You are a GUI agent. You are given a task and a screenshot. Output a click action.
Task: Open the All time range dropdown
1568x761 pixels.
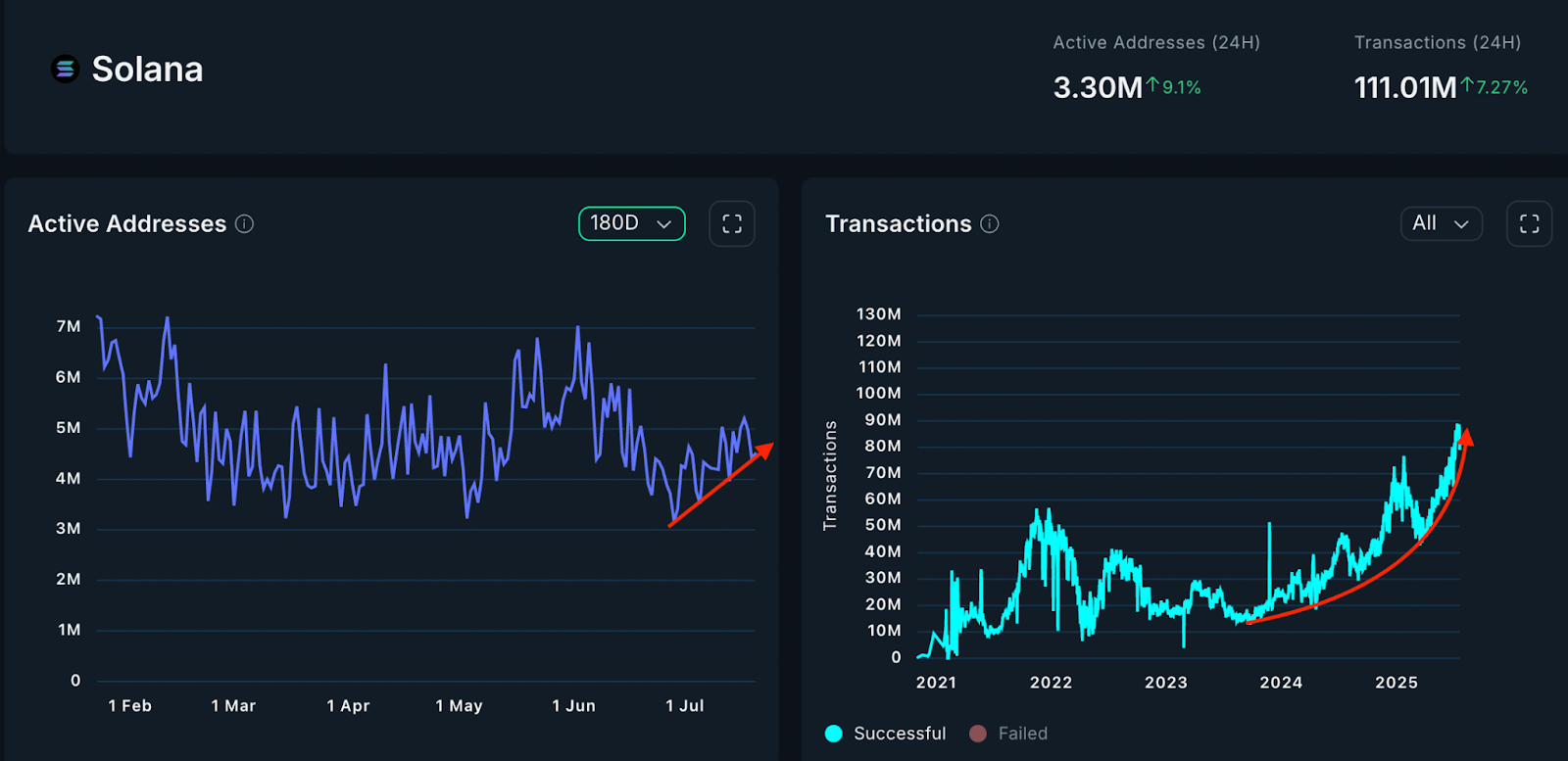click(x=1441, y=223)
